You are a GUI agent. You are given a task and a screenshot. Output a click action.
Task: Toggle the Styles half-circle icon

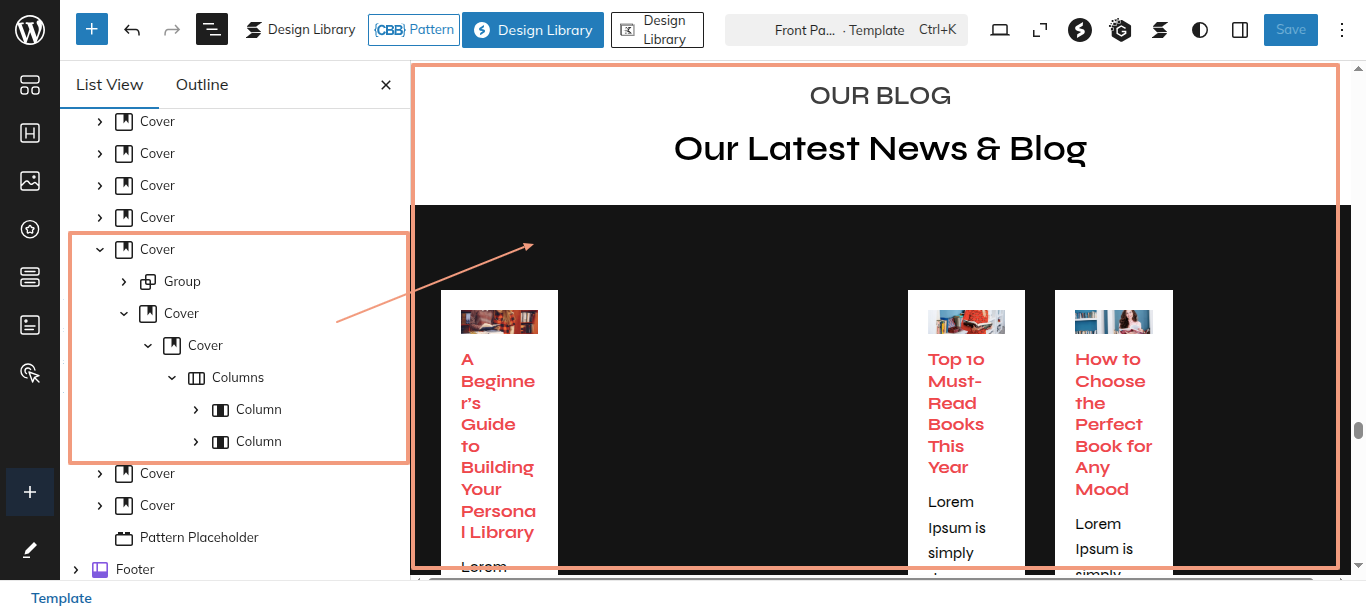[x=1200, y=30]
